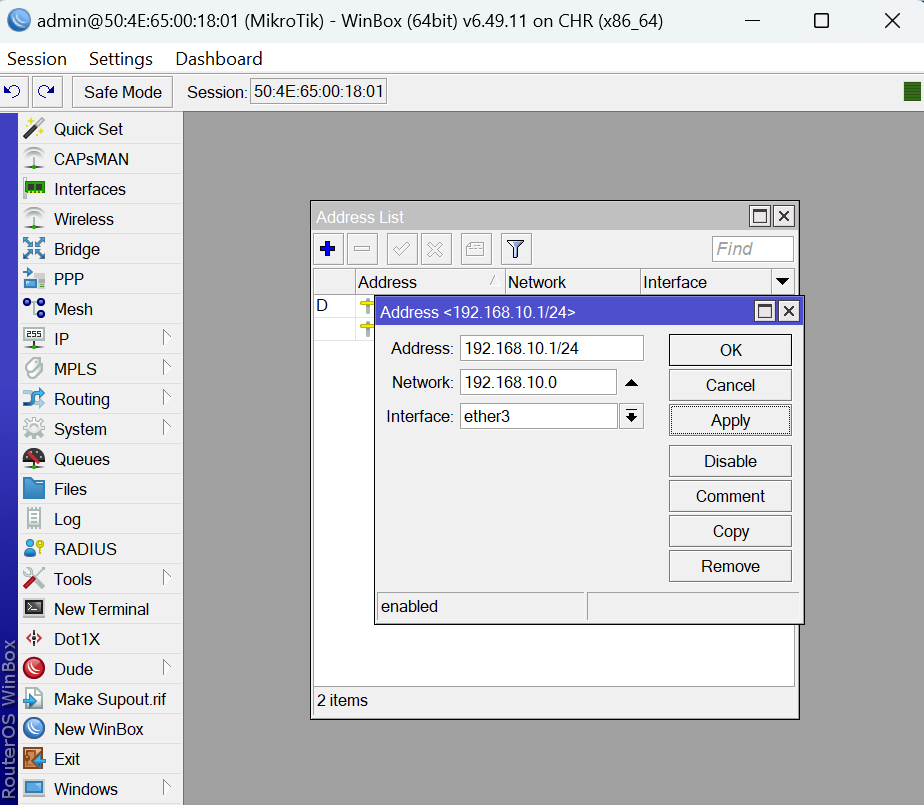
Task: Expand Tools submenu arrow
Action: (x=167, y=578)
